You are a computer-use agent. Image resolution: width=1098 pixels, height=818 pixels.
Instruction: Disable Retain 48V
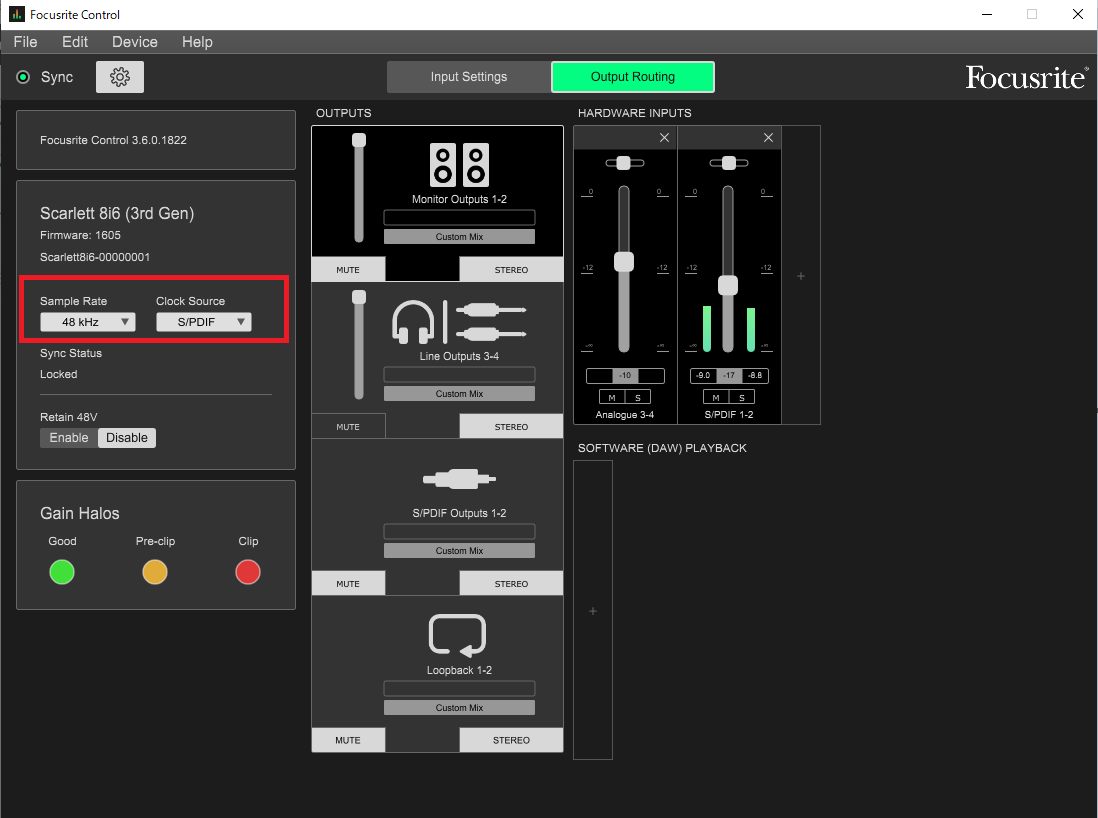pyautogui.click(x=127, y=438)
